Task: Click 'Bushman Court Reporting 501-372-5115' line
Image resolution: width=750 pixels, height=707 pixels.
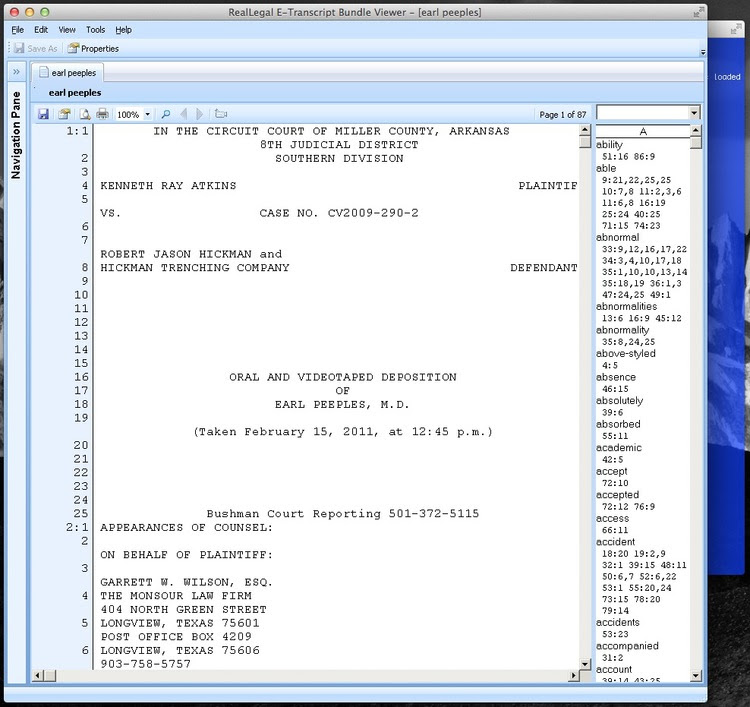Action: (x=343, y=514)
